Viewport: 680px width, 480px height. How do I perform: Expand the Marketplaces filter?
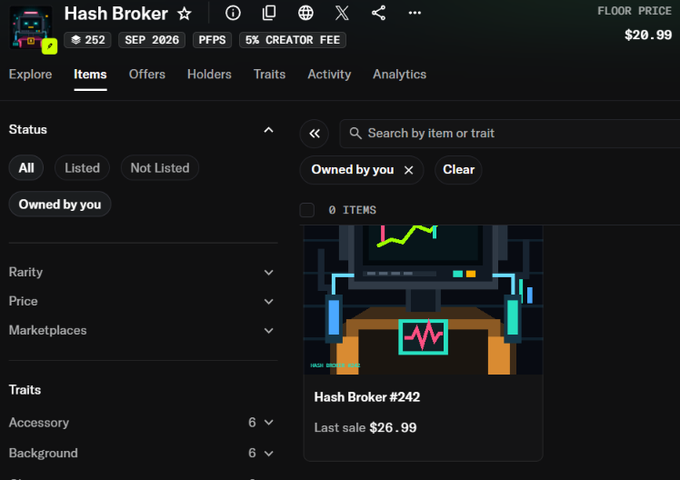pyautogui.click(x=141, y=330)
